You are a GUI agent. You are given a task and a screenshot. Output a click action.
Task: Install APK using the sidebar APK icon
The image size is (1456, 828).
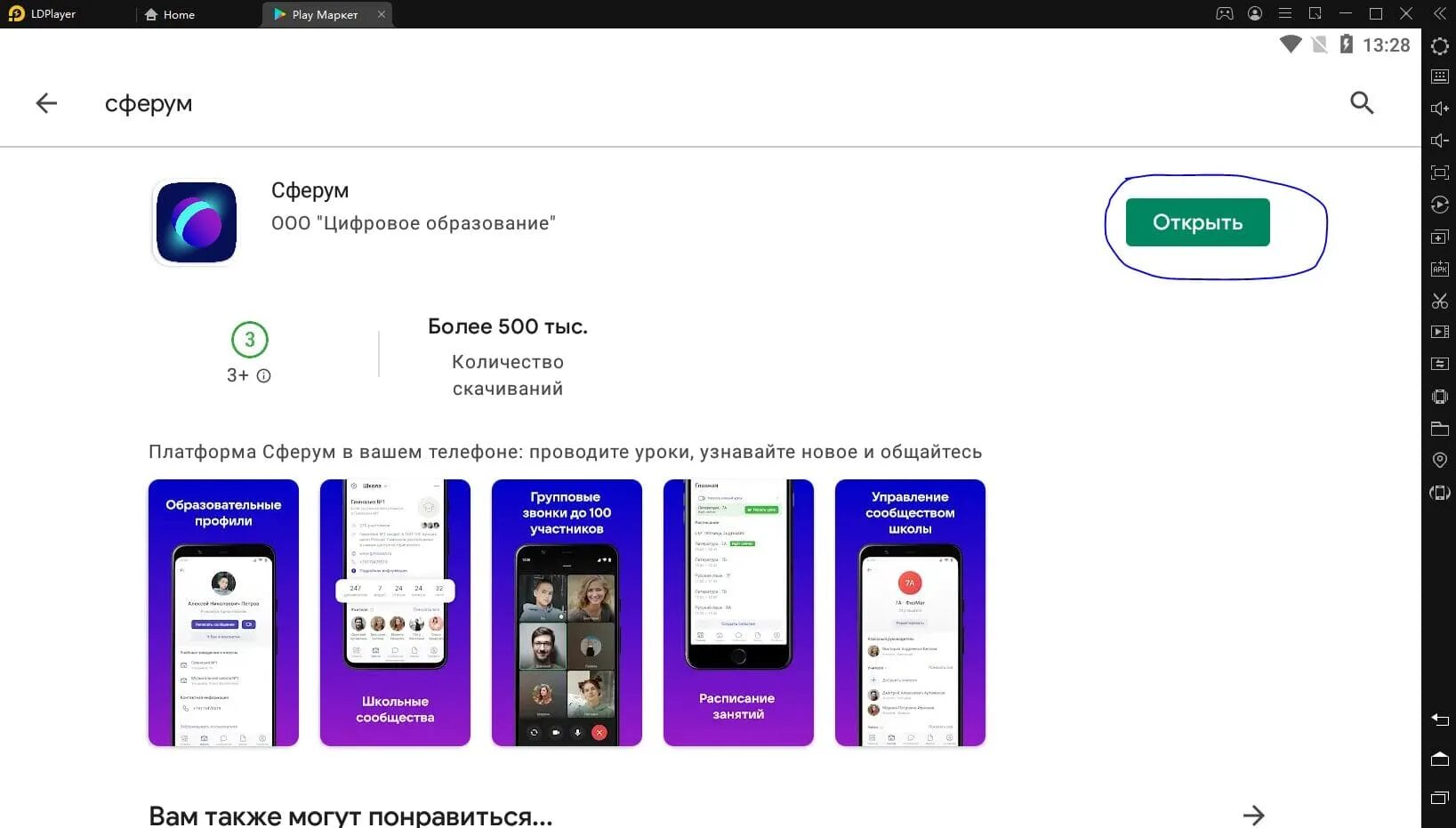[x=1439, y=269]
